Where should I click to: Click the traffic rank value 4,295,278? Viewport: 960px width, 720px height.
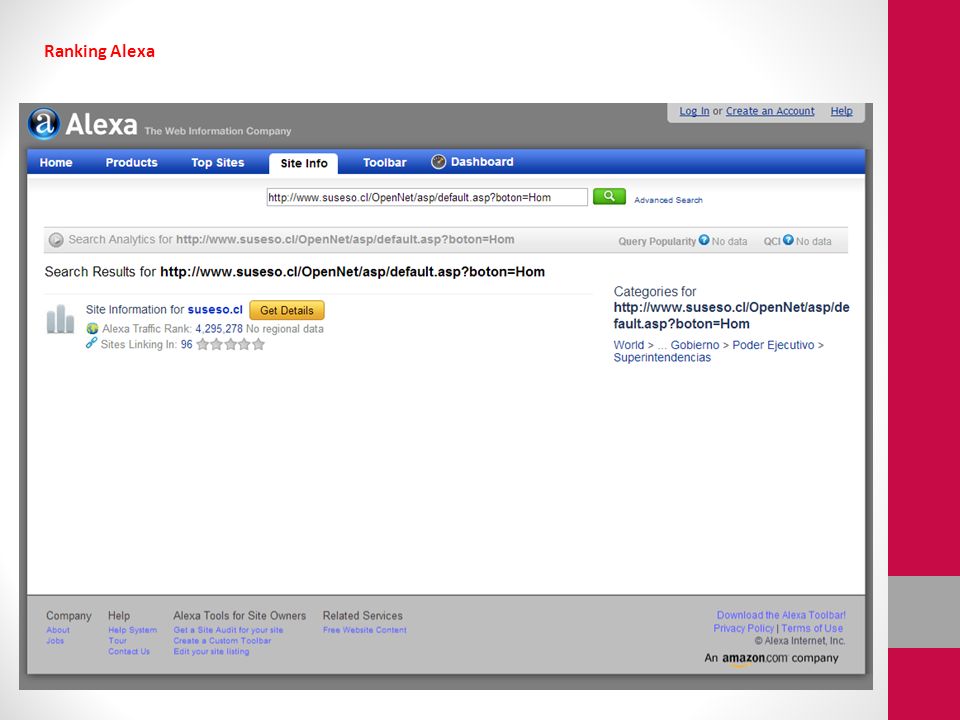[219, 329]
